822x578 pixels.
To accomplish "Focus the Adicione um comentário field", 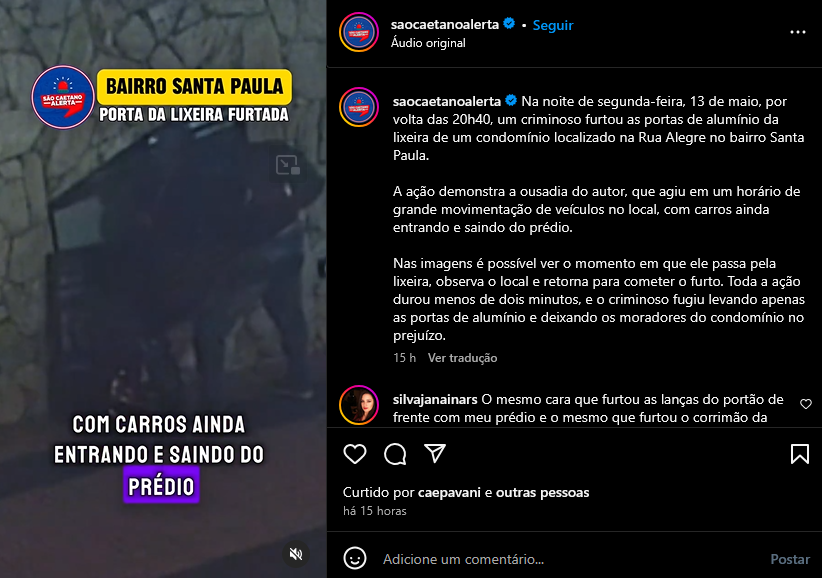I will coord(571,559).
